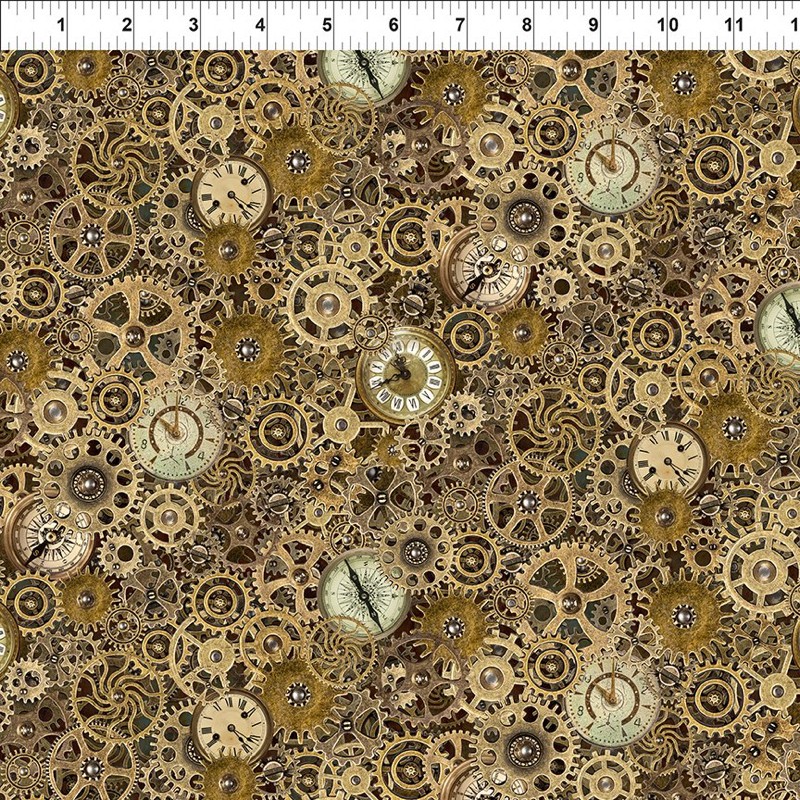Click the 6 inch ruler mark

tap(393, 24)
